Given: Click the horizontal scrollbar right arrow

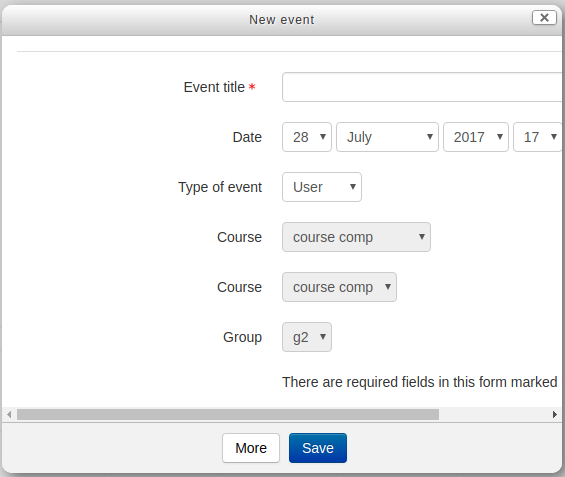Looking at the screenshot, I should [555, 415].
